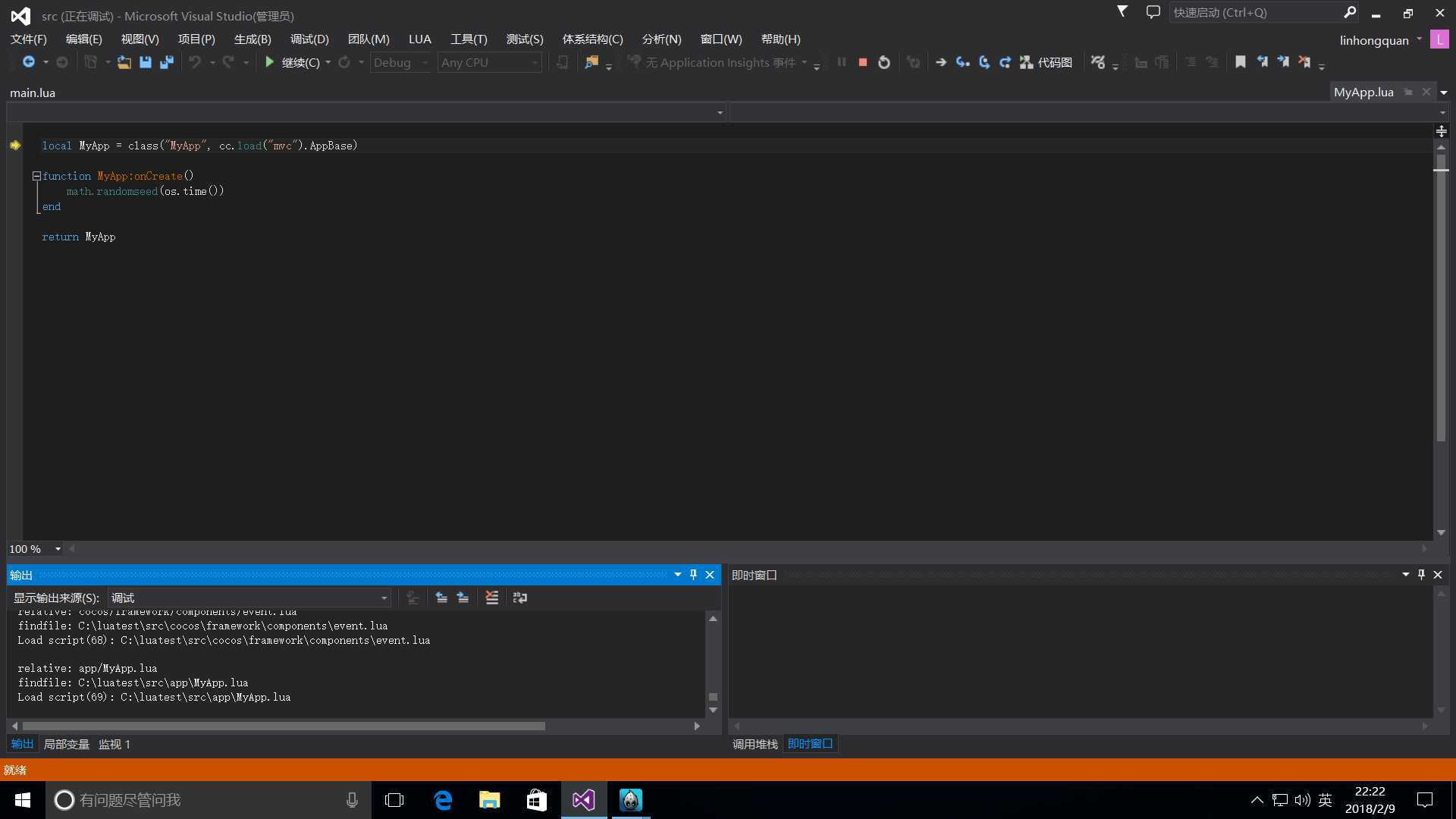Screen dimensions: 1456x819
Task: Toggle word wrap in output panel
Action: (520, 598)
